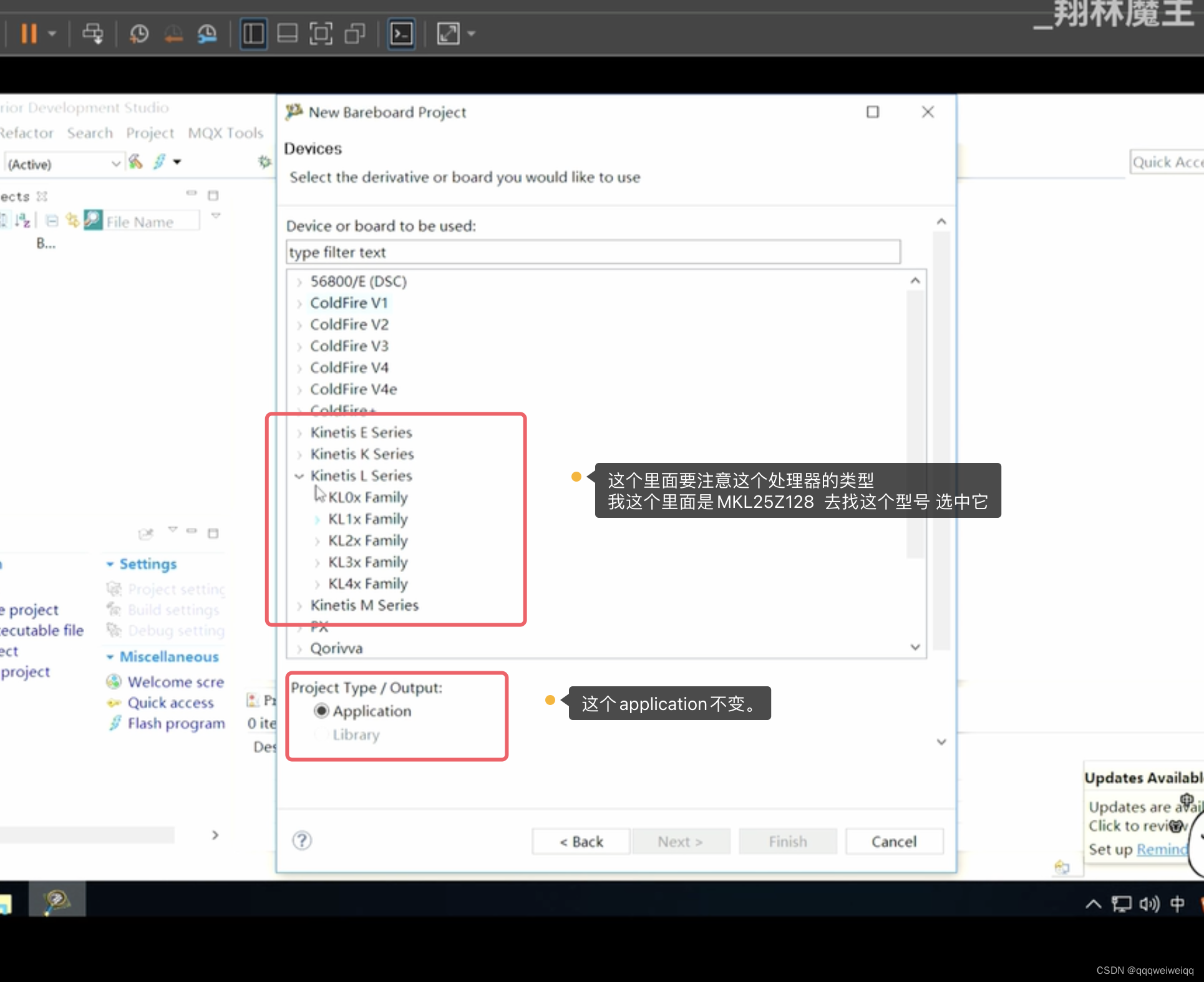Open the MQX Tools menu
Screen dimensions: 1204x982
pos(225,133)
